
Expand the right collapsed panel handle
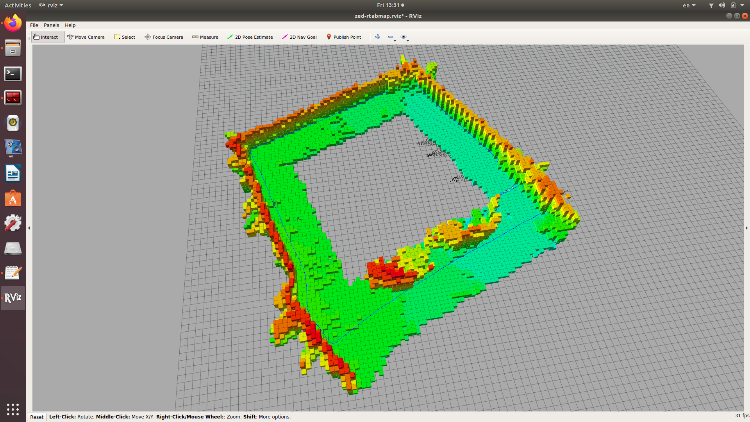pyautogui.click(x=746, y=228)
